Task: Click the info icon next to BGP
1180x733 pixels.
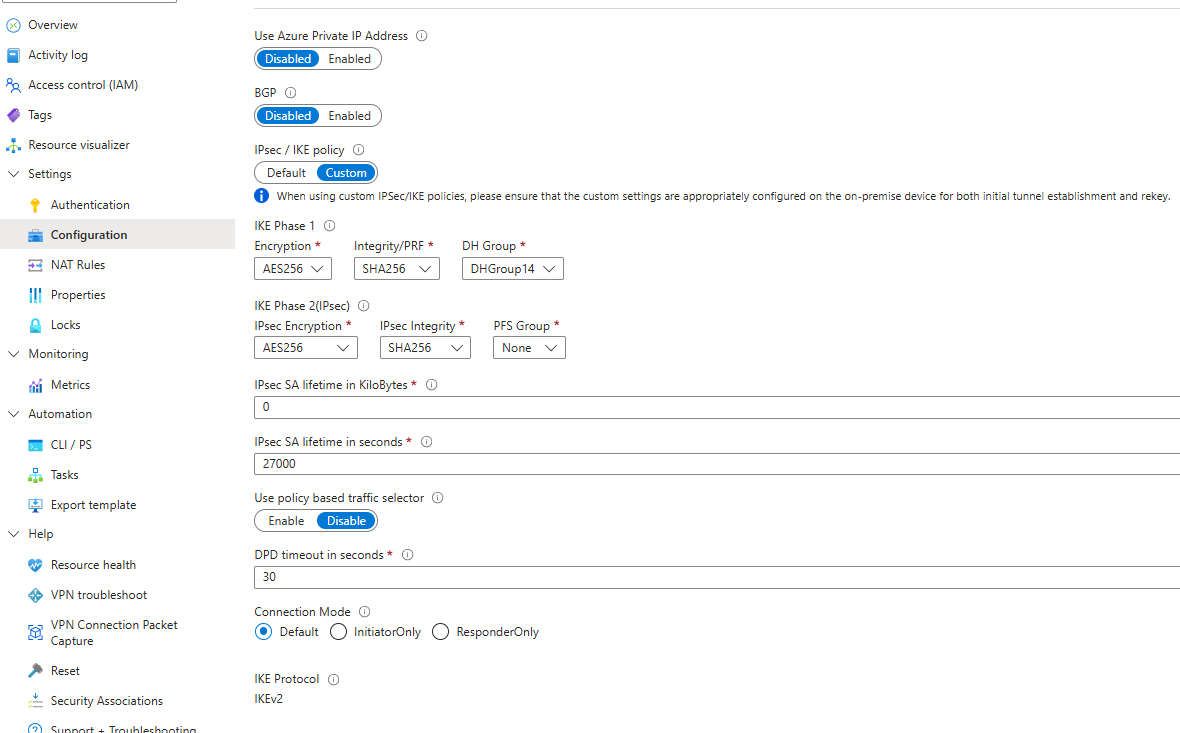Action: [290, 93]
